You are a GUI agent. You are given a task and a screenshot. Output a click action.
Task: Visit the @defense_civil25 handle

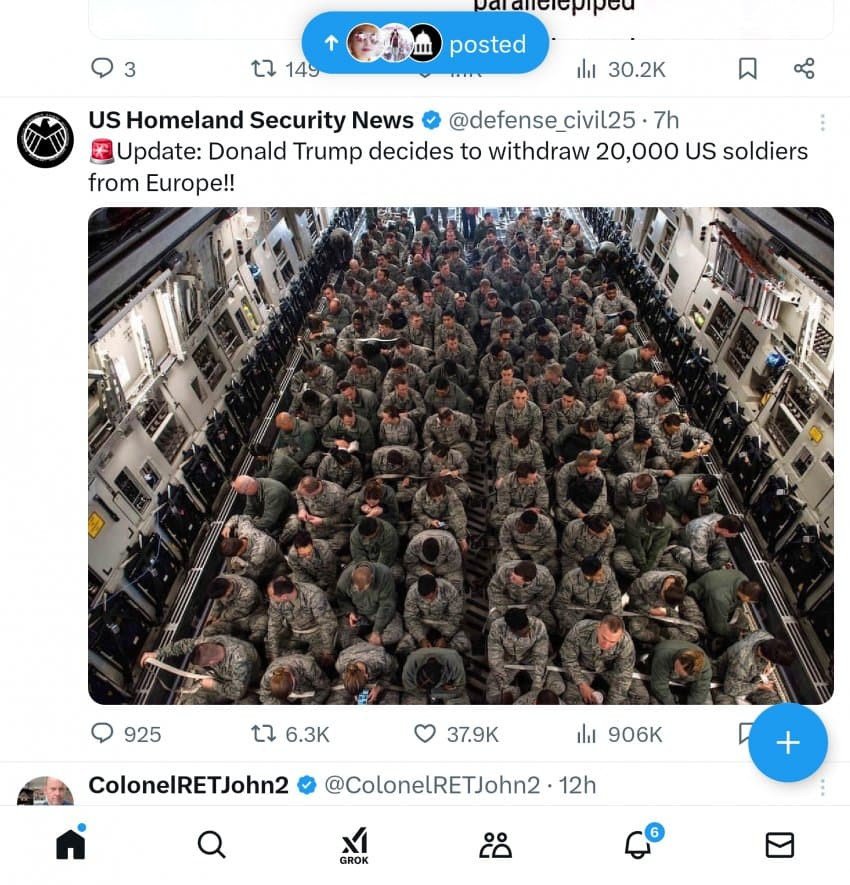click(x=542, y=120)
